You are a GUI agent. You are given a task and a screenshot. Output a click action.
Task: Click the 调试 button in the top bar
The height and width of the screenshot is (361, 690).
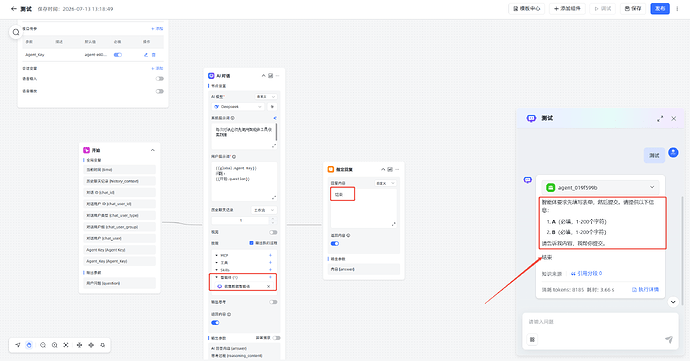pos(603,8)
